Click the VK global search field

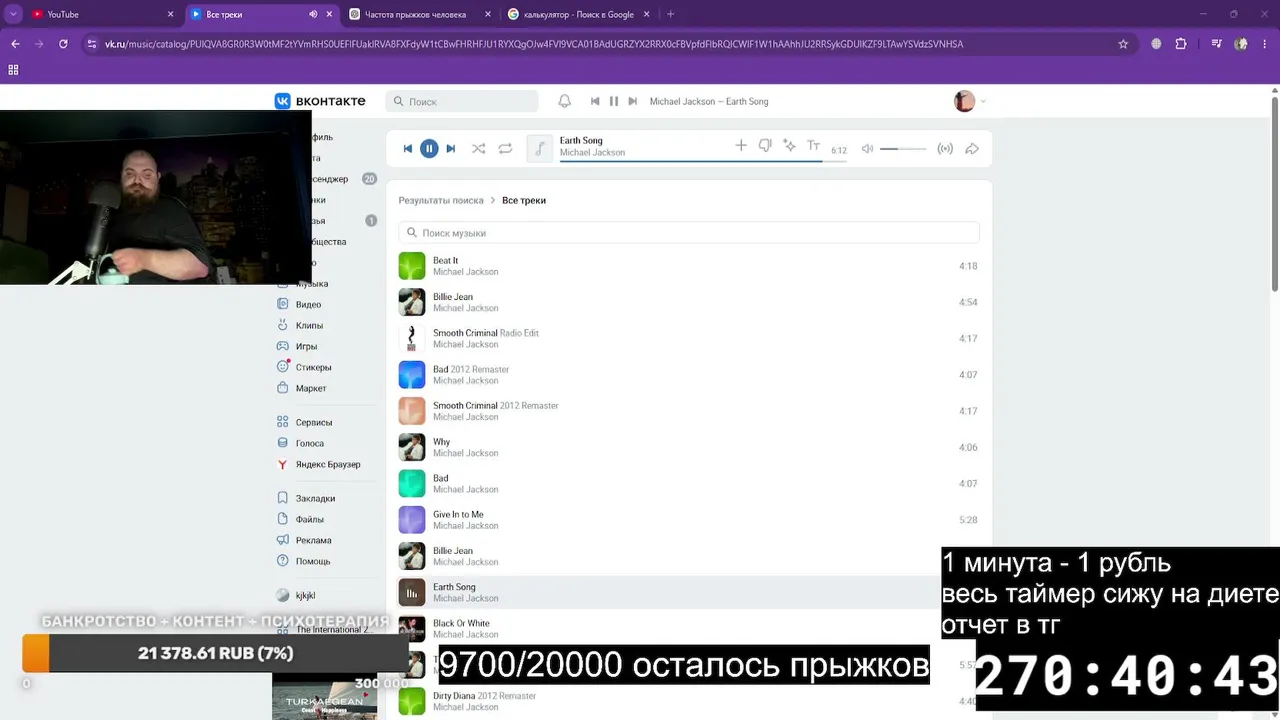pyautogui.click(x=462, y=101)
